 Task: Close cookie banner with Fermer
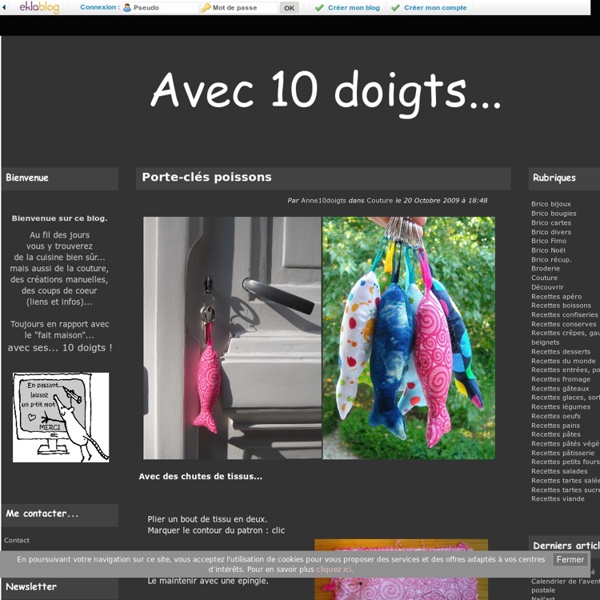(570, 559)
